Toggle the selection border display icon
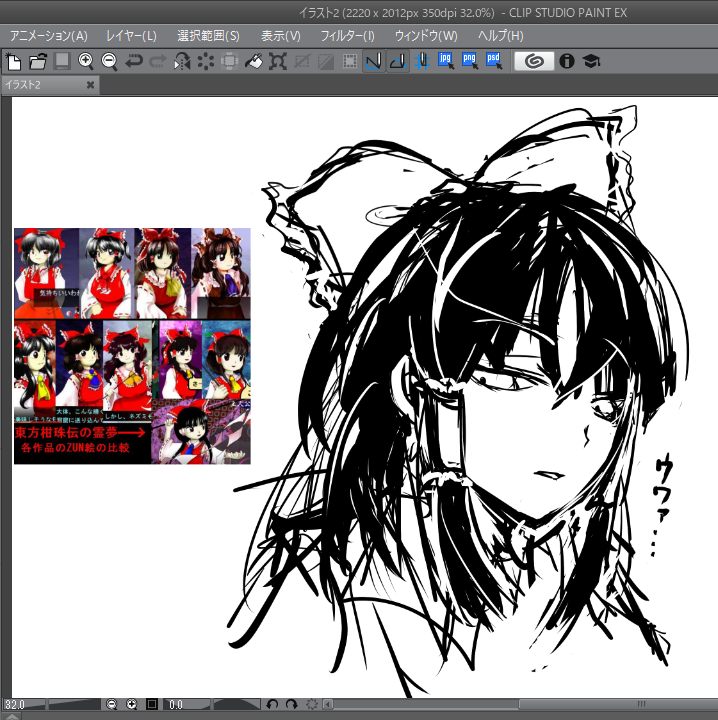 (x=350, y=62)
